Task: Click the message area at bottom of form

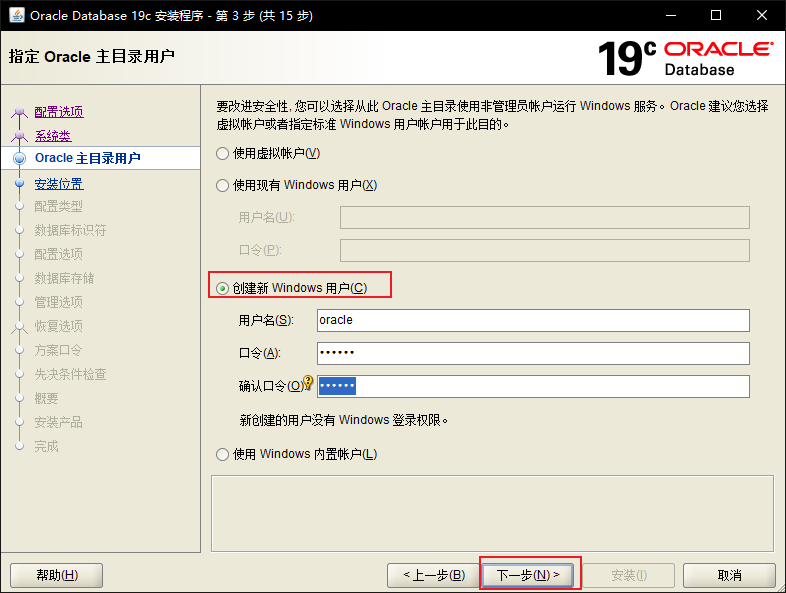Action: point(492,514)
